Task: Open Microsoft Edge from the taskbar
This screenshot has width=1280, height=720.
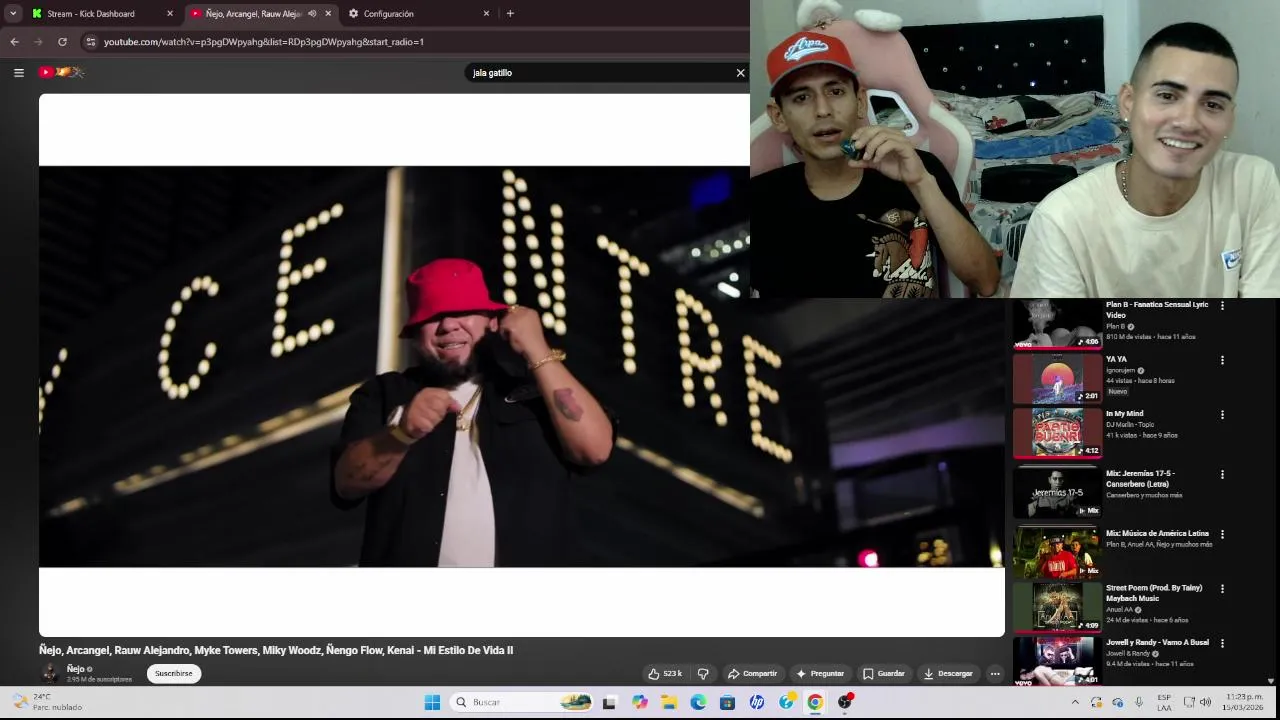Action: coord(698,702)
